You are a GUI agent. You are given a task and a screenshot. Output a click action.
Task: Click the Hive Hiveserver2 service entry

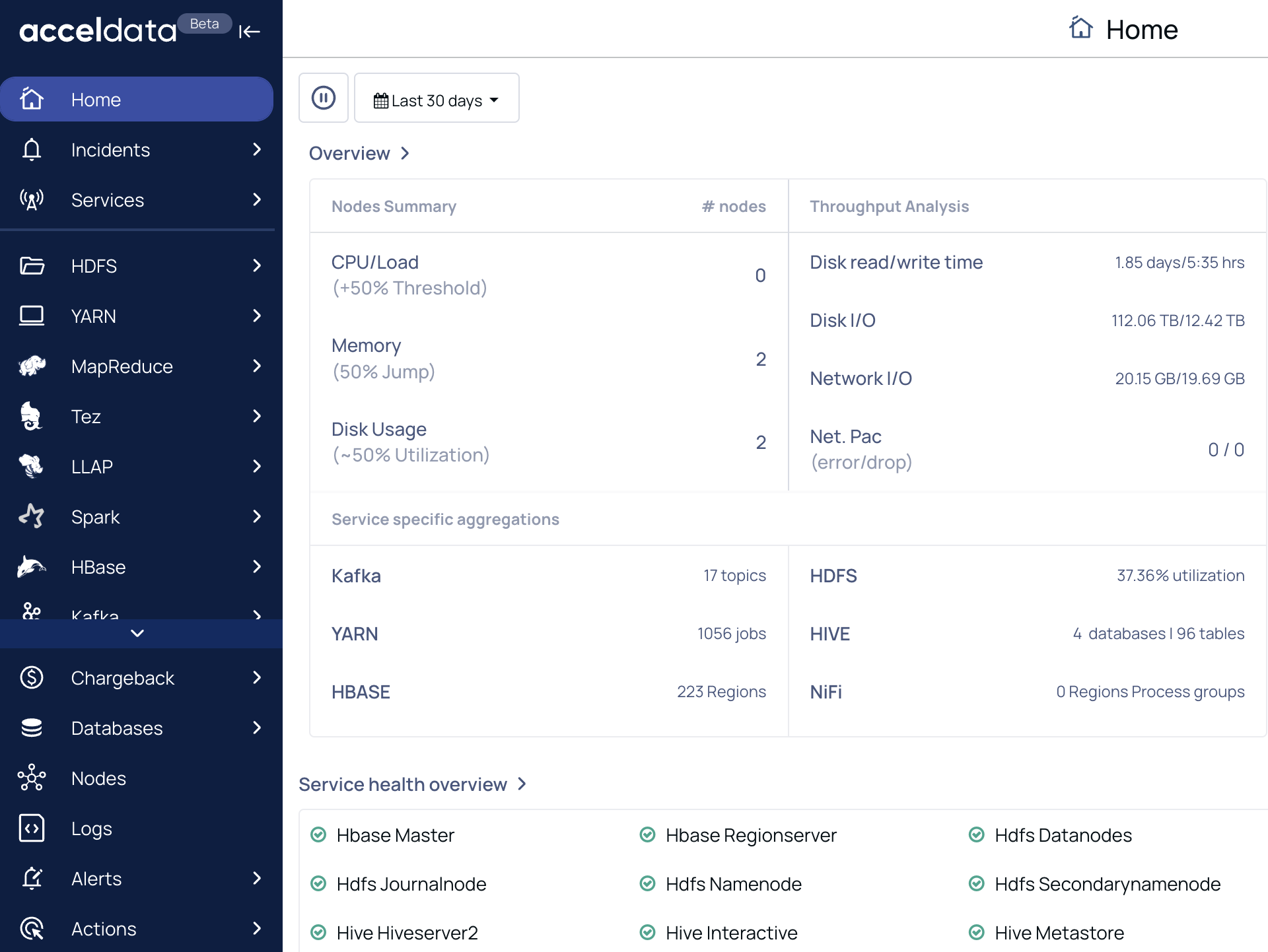(x=407, y=933)
